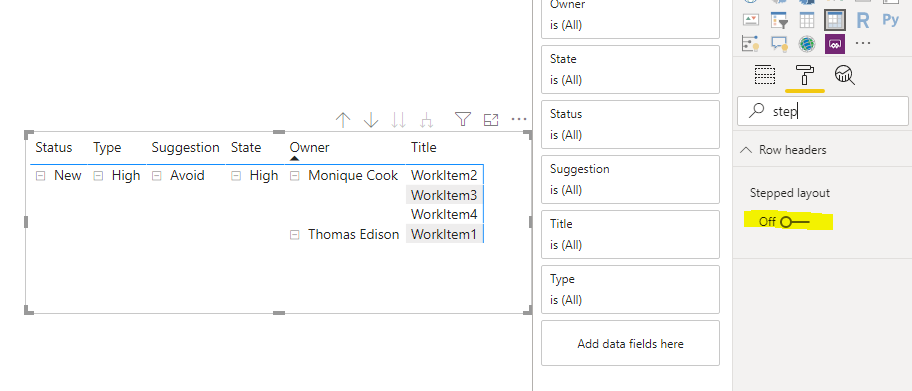Select the Key influencers visual icon

pos(751,43)
